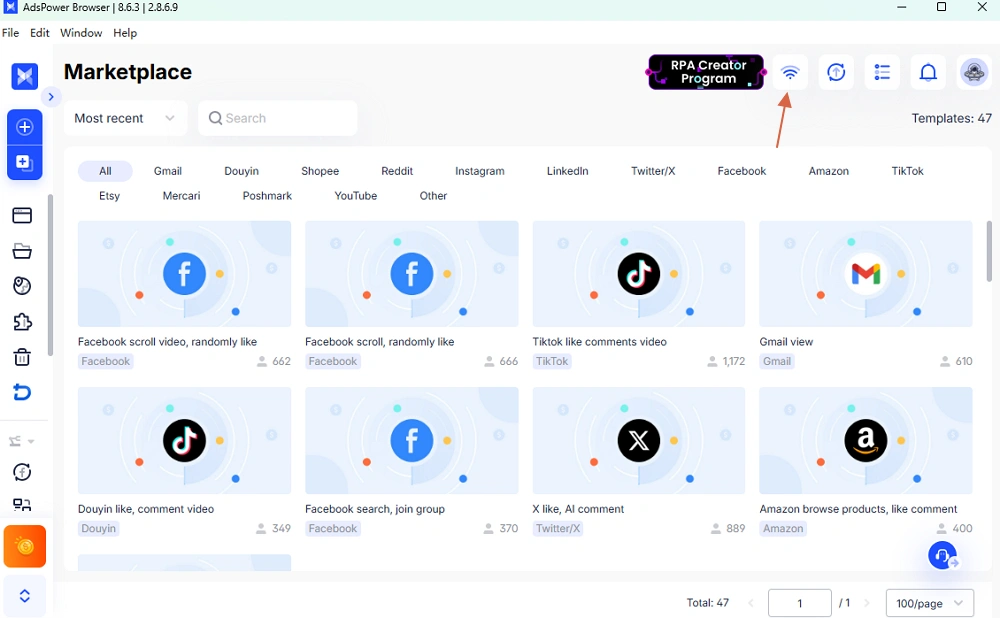1000x618 pixels.
Task: Select the Facebook category filter tab
Action: [x=742, y=171]
